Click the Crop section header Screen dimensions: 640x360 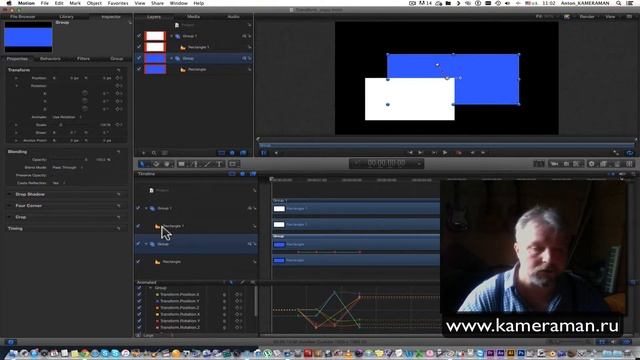(x=21, y=217)
